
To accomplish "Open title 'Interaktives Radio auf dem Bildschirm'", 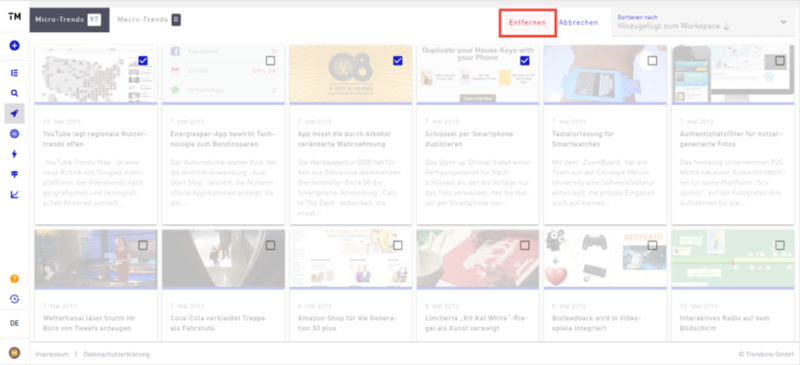I will (724, 323).
